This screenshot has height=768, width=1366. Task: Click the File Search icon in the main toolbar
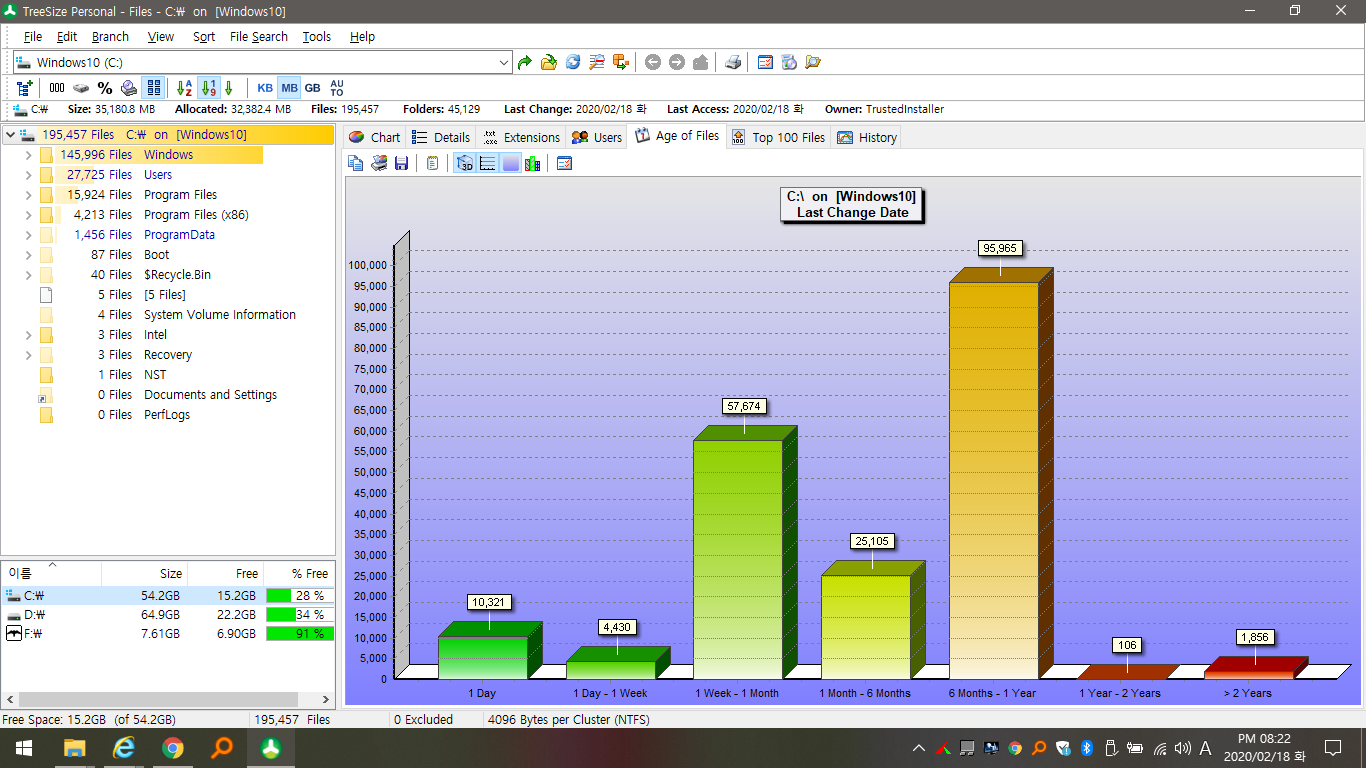597,62
